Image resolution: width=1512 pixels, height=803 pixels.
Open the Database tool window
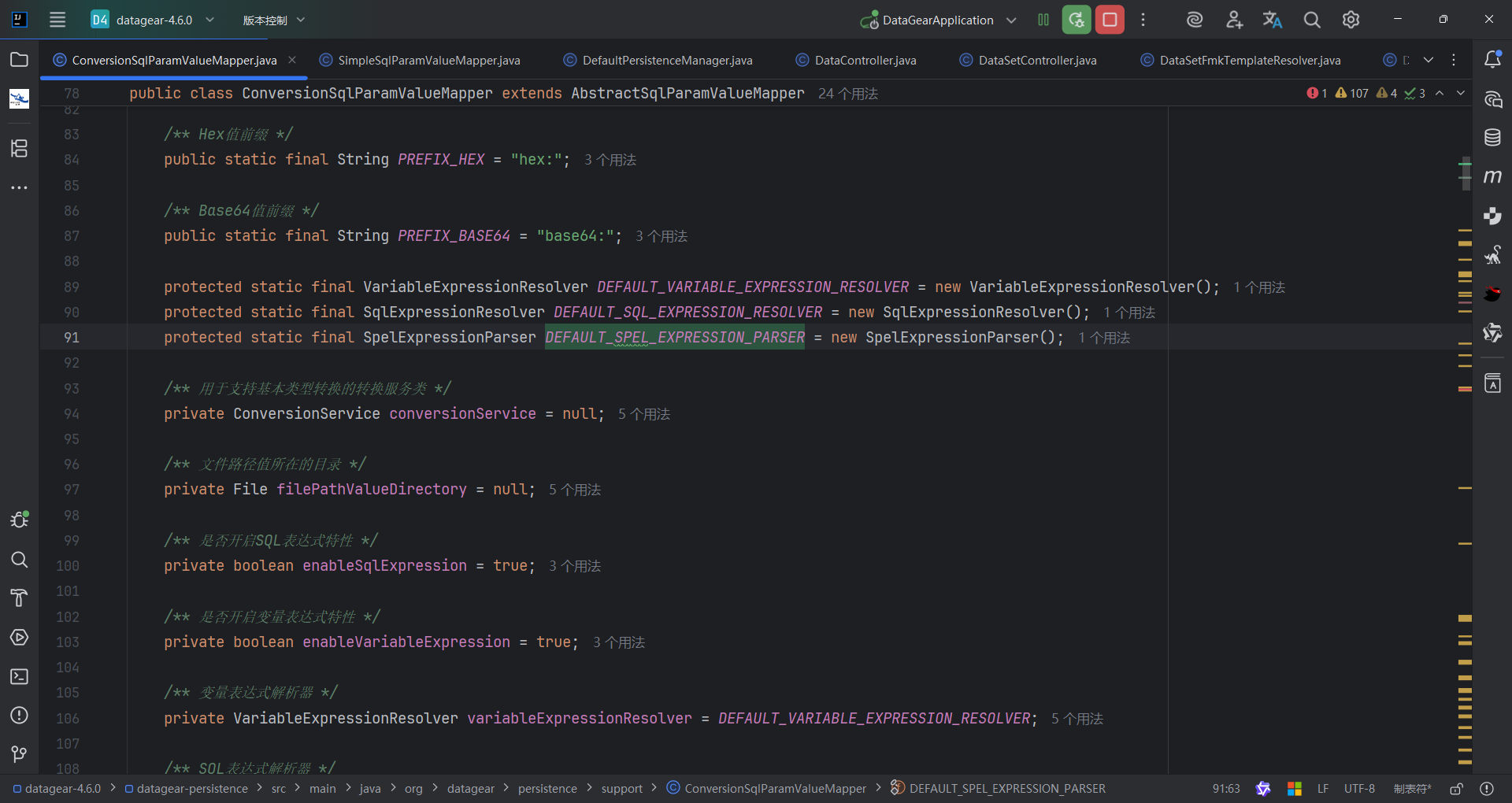click(x=1492, y=138)
